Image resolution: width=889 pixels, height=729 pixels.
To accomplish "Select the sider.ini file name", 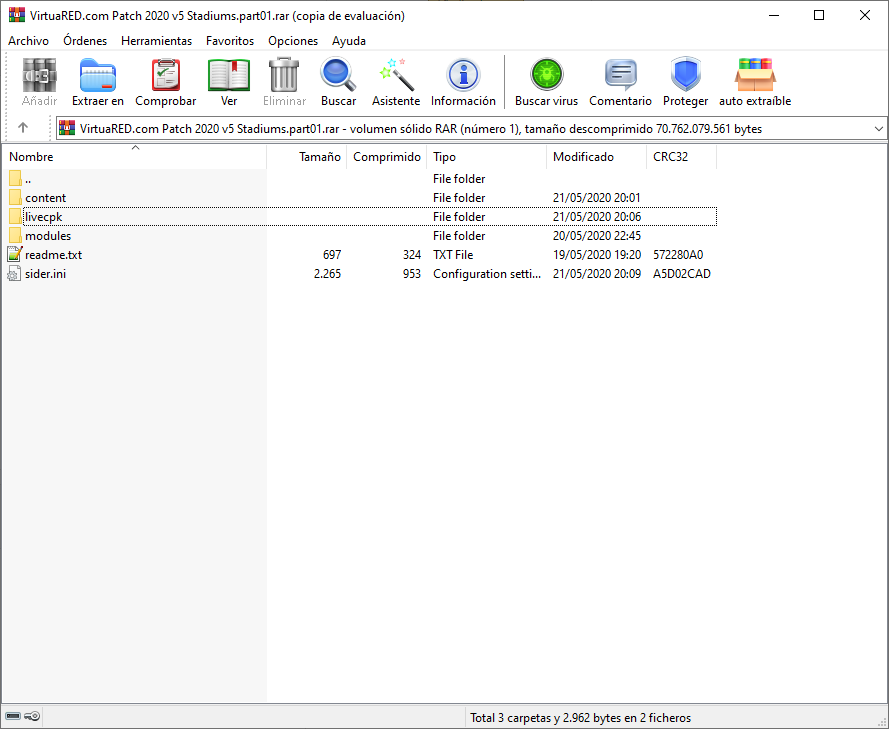I will point(45,274).
